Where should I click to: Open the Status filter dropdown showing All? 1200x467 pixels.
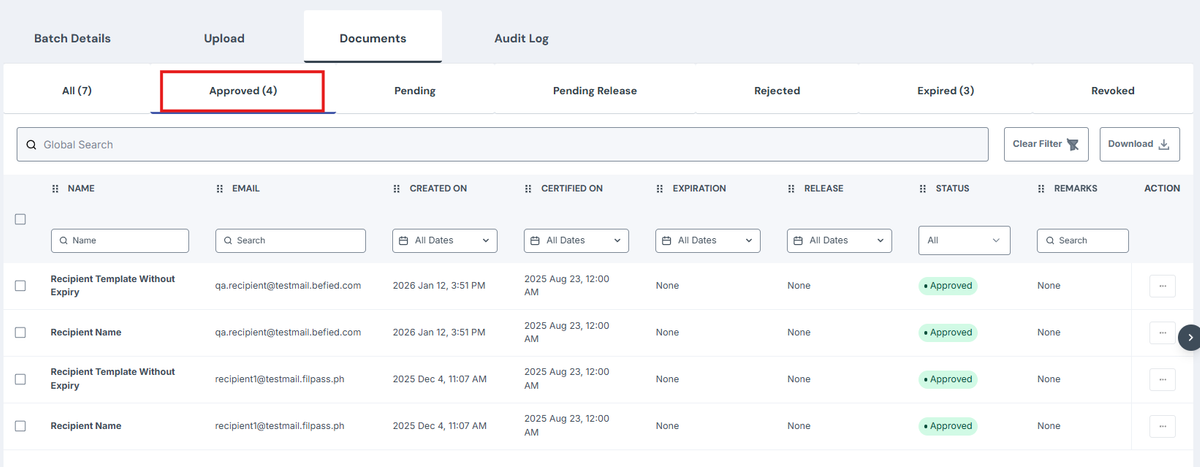964,240
